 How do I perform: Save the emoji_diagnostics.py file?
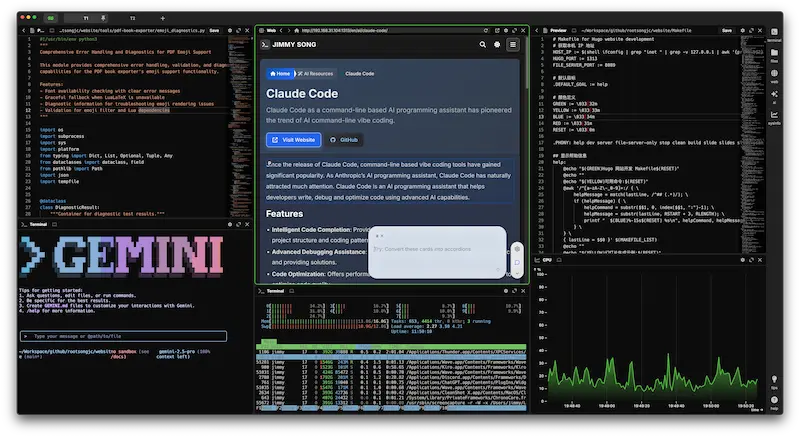click(x=214, y=31)
